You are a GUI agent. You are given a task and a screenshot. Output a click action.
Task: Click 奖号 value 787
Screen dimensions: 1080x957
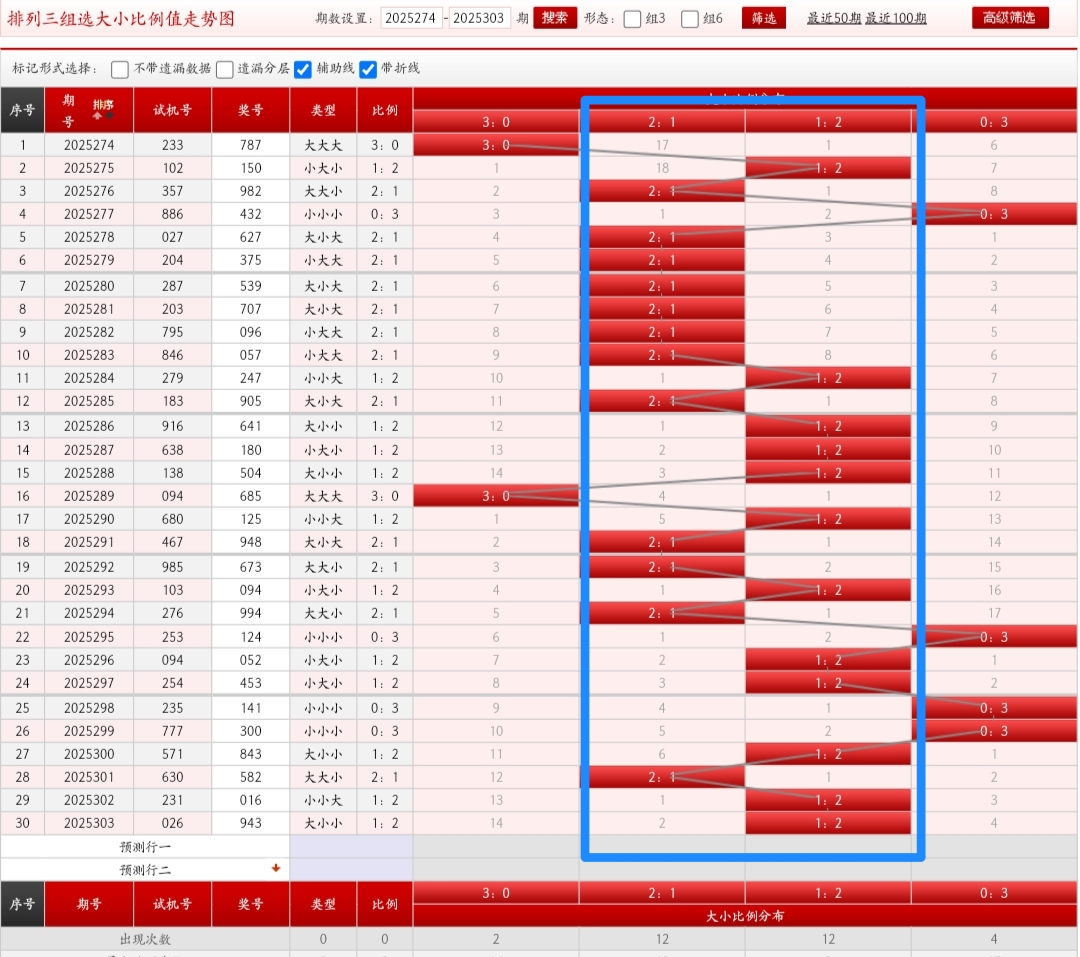pyautogui.click(x=251, y=145)
